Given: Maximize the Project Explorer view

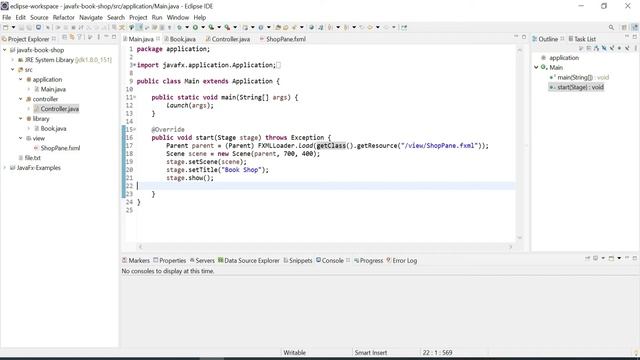Looking at the screenshot, I should [114, 37].
